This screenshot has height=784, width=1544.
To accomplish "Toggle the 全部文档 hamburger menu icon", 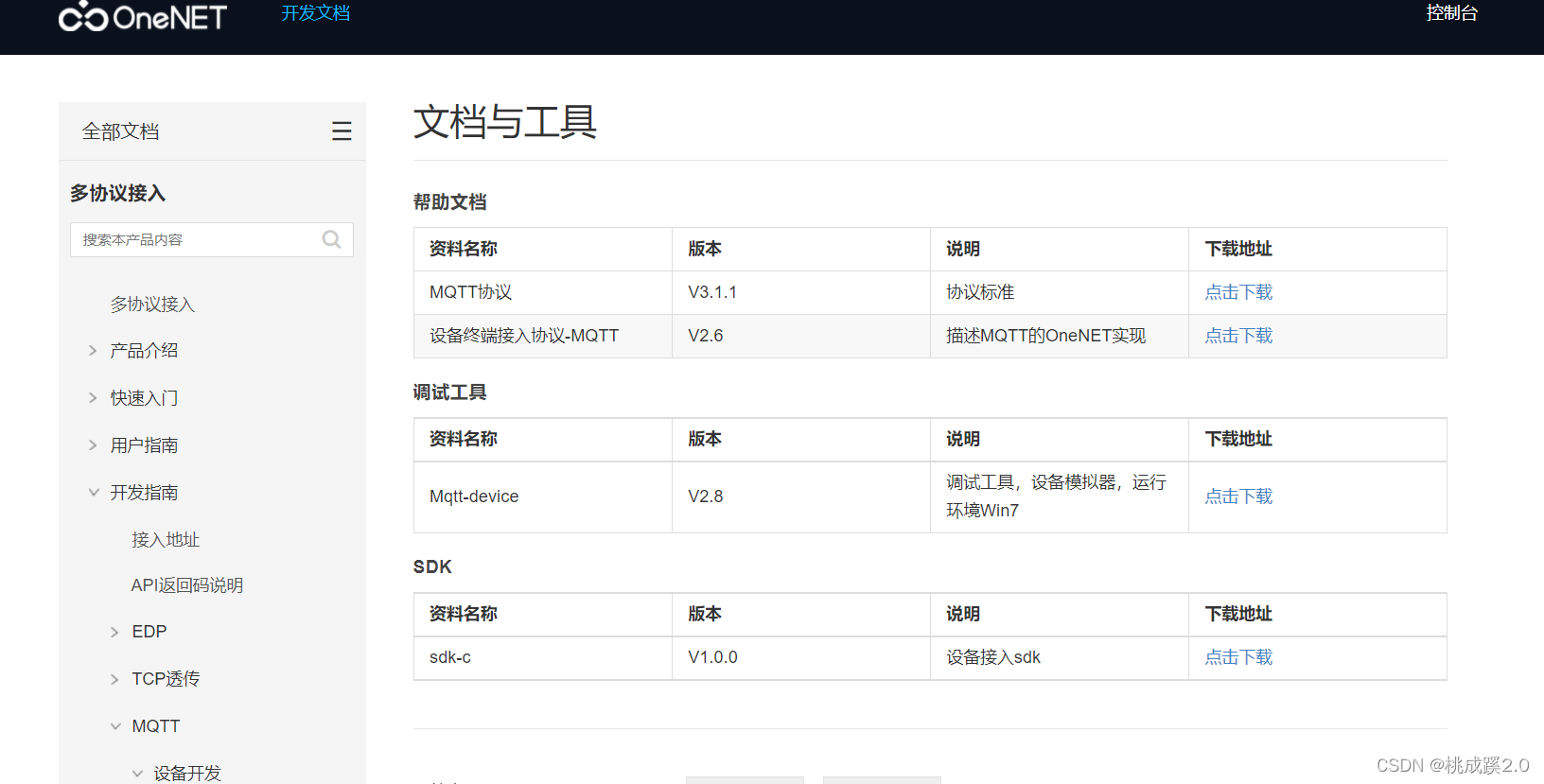I will tap(342, 131).
